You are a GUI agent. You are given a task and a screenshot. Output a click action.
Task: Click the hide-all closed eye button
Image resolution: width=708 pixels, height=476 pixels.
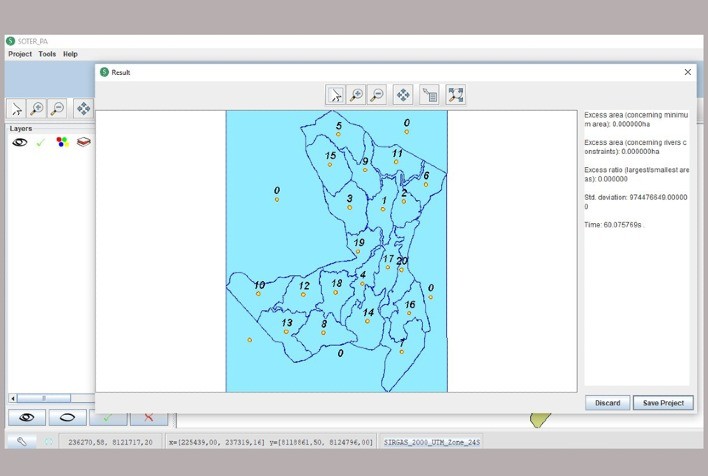click(67, 417)
